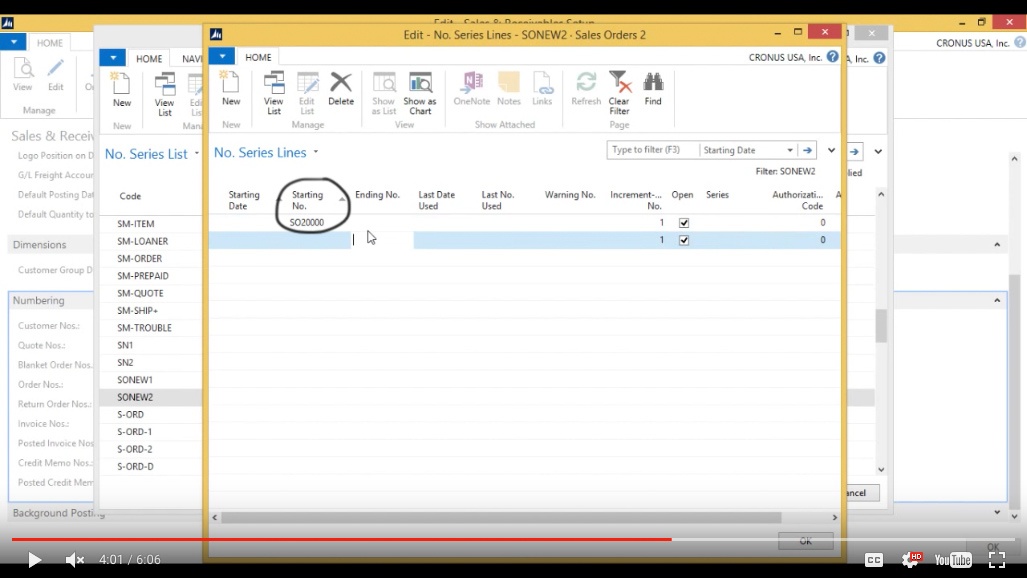The height and width of the screenshot is (578, 1027).
Task: Sort by Ending No. column header
Action: [x=377, y=195]
